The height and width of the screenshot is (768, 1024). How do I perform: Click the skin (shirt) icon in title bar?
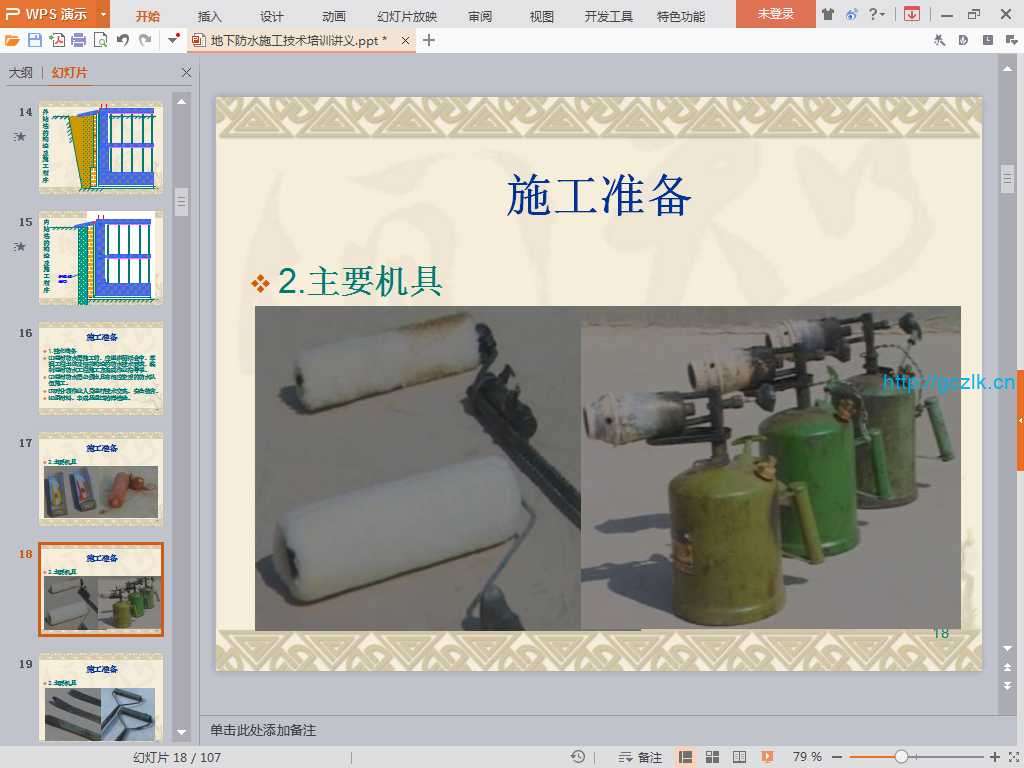pyautogui.click(x=828, y=15)
